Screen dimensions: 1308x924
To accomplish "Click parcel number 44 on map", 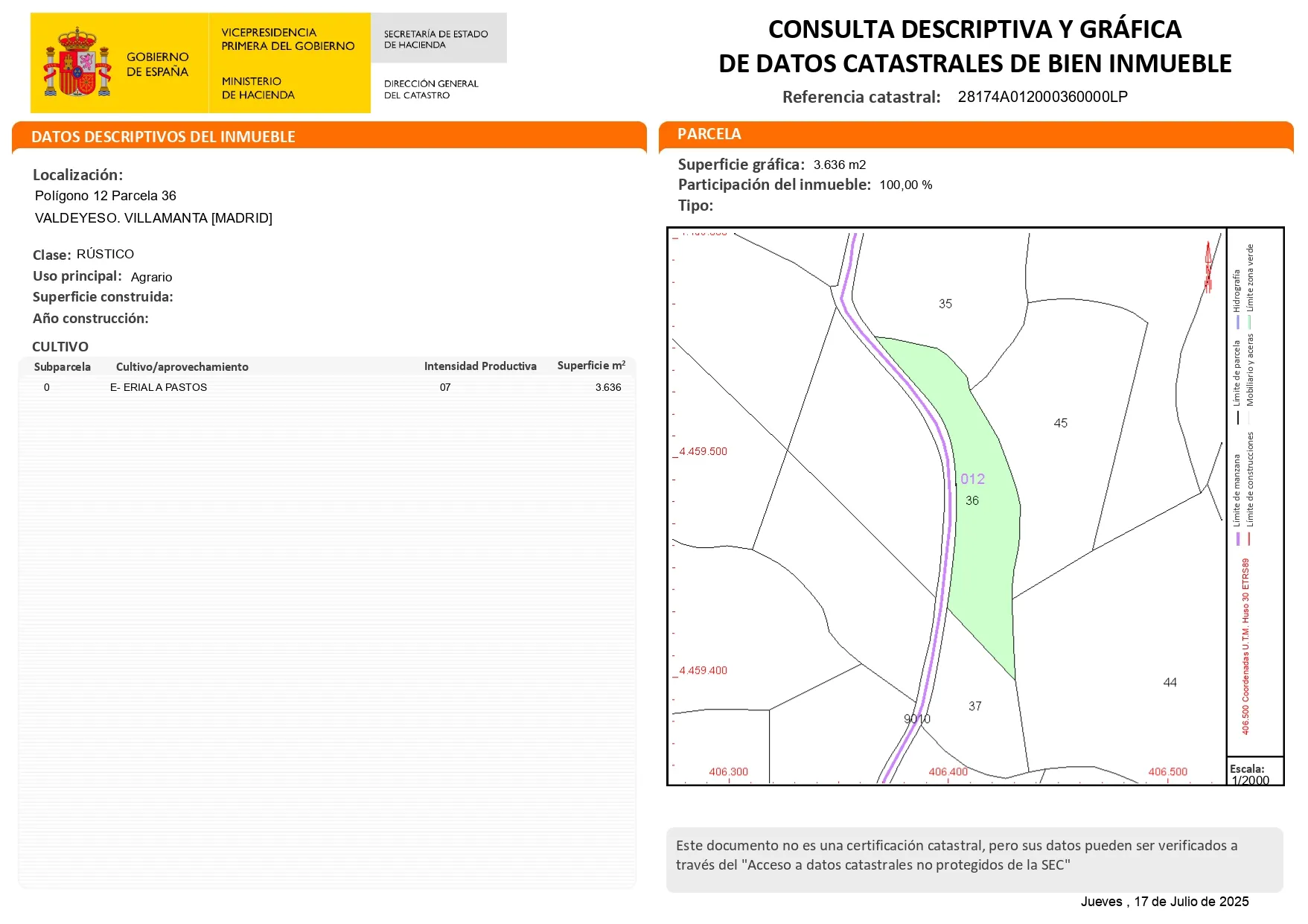I will (x=1170, y=682).
